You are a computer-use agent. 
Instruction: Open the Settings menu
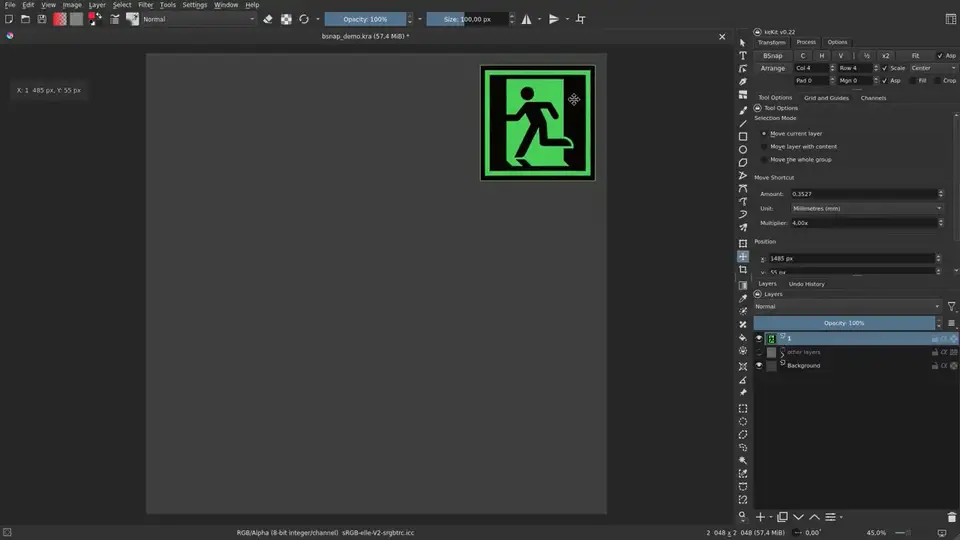(195, 4)
